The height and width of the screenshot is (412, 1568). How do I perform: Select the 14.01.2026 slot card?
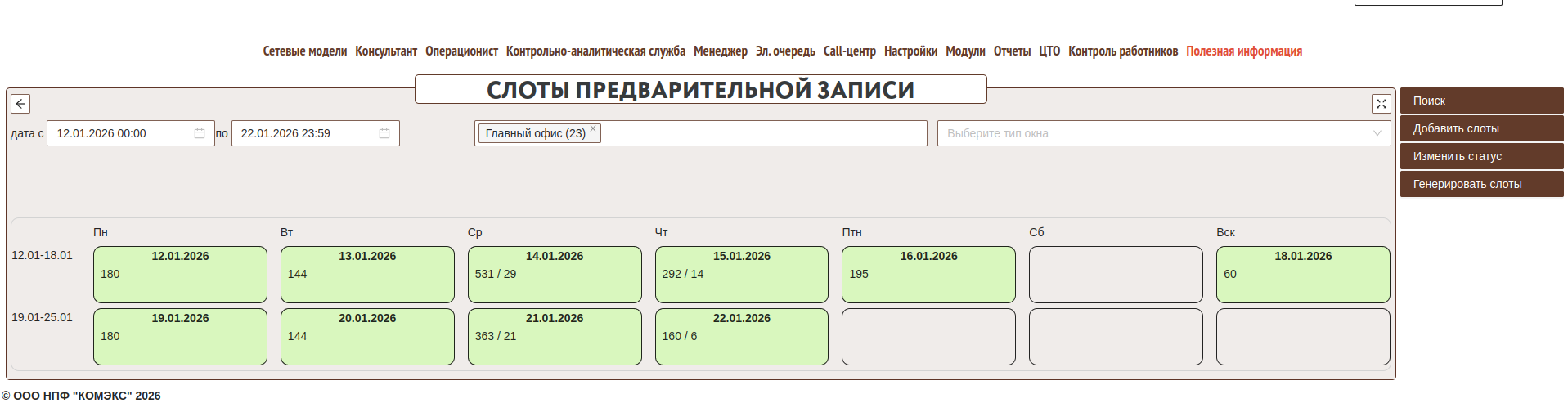(554, 275)
